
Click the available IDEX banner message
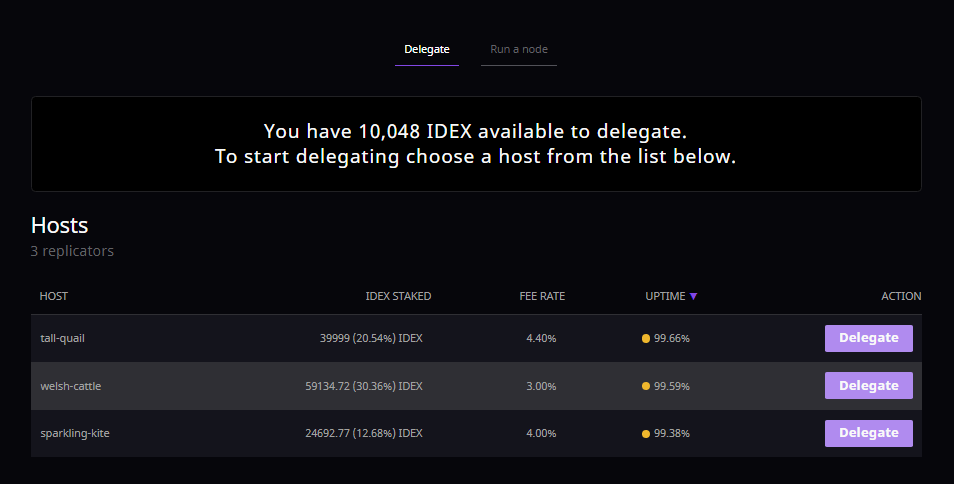point(476,144)
